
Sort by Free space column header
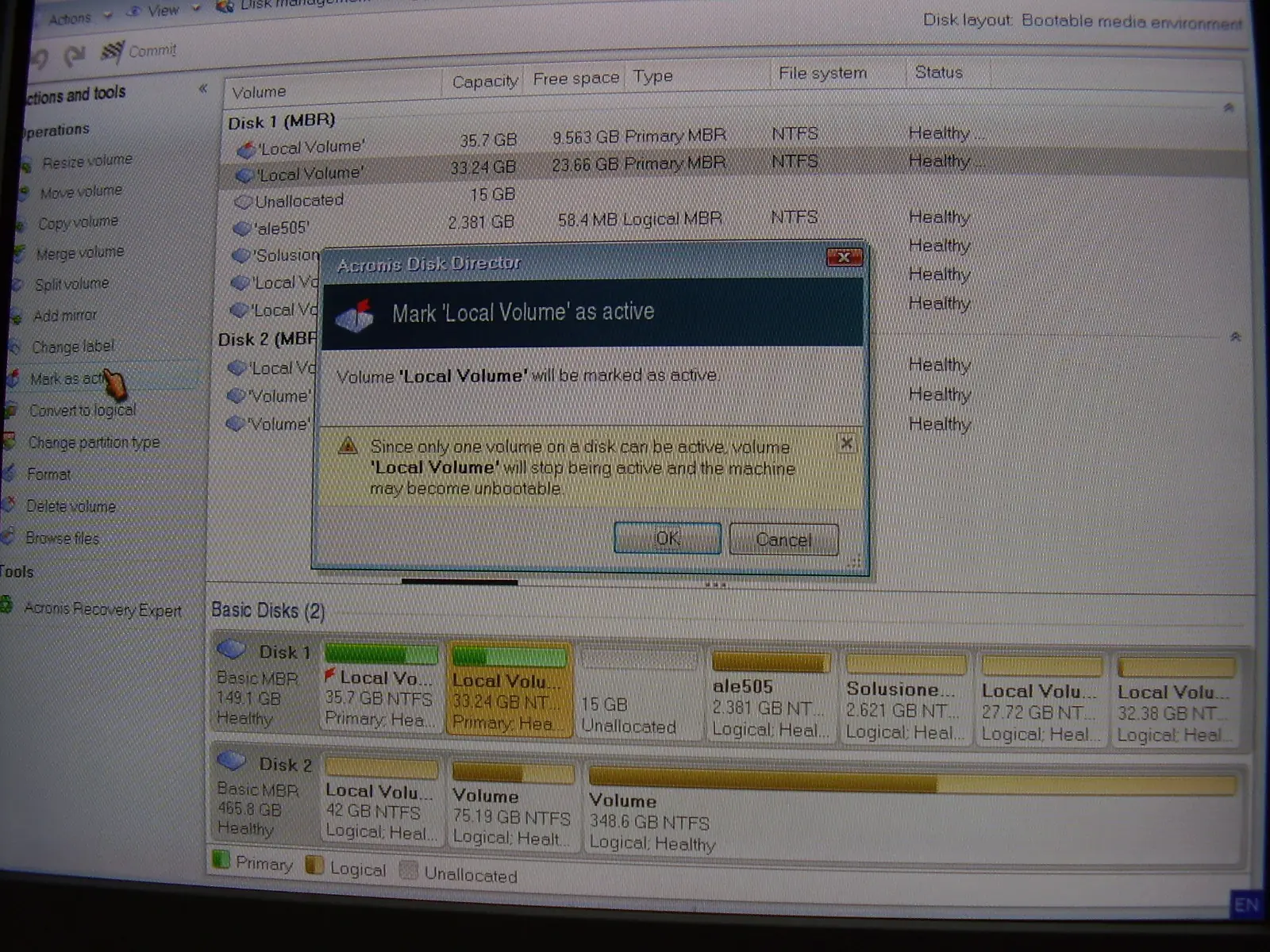pos(575,79)
